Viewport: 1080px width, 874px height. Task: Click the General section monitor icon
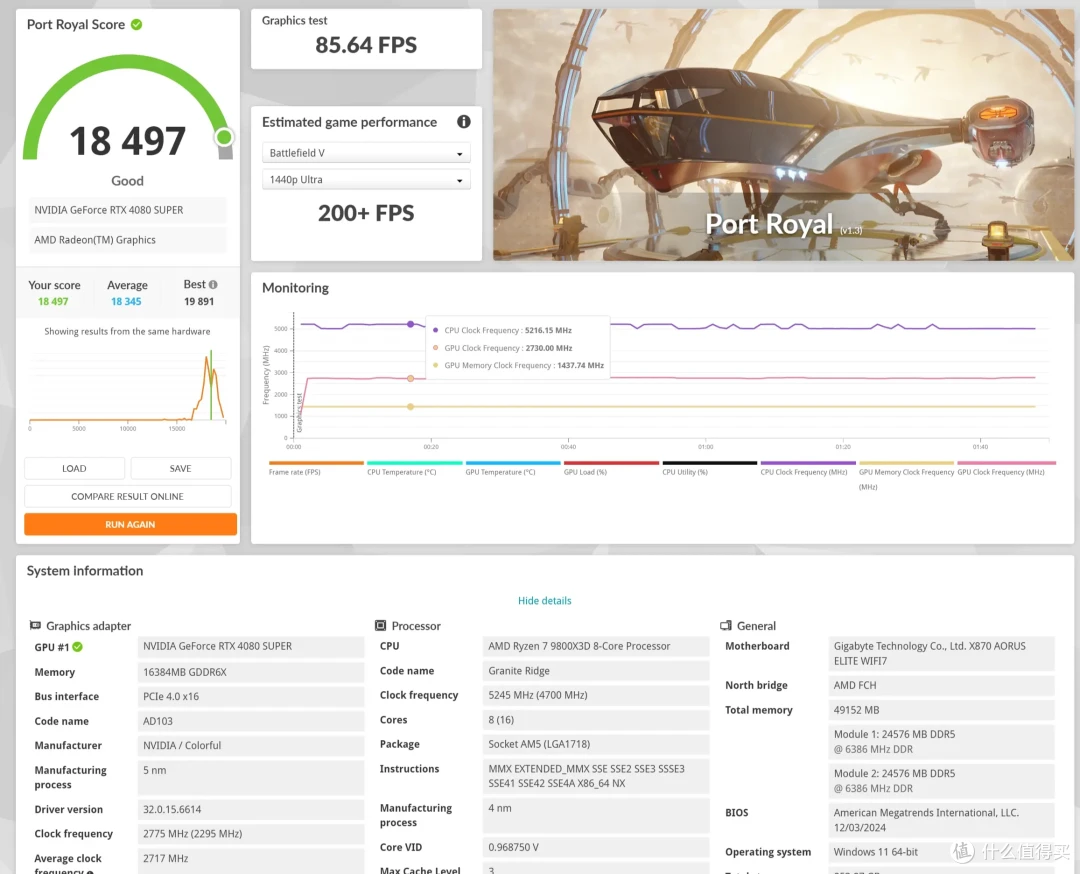pyautogui.click(x=725, y=625)
